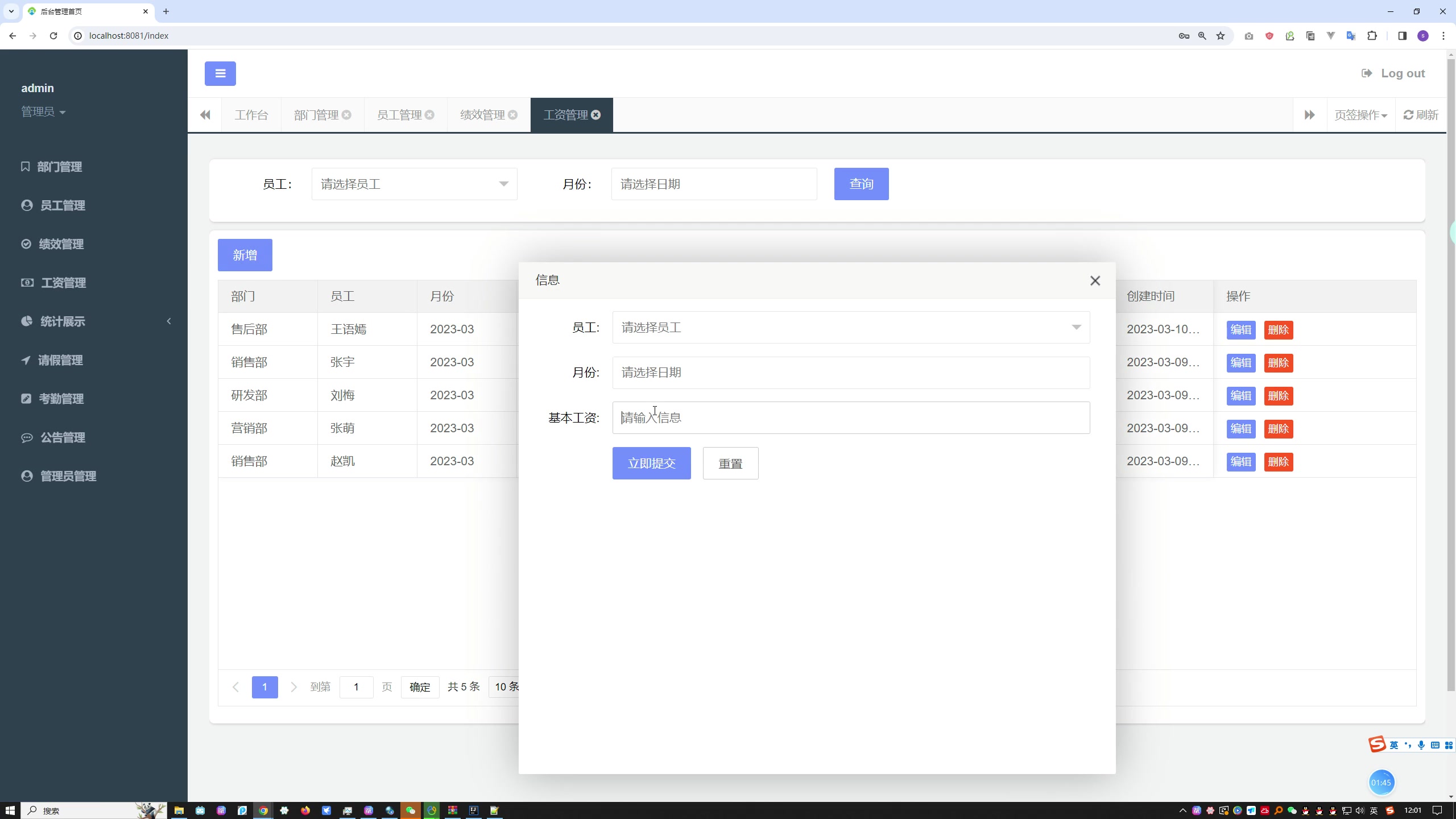
Task: Open the dialog 员工 select dropdown
Action: tap(851, 327)
